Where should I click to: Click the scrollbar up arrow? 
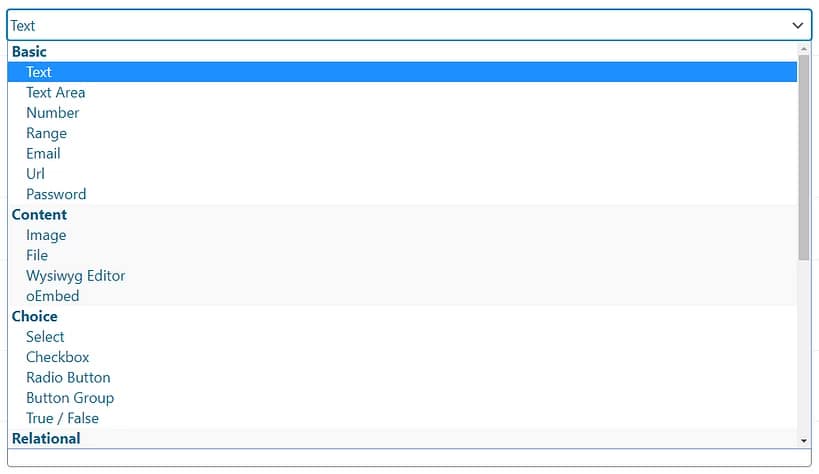coord(804,48)
